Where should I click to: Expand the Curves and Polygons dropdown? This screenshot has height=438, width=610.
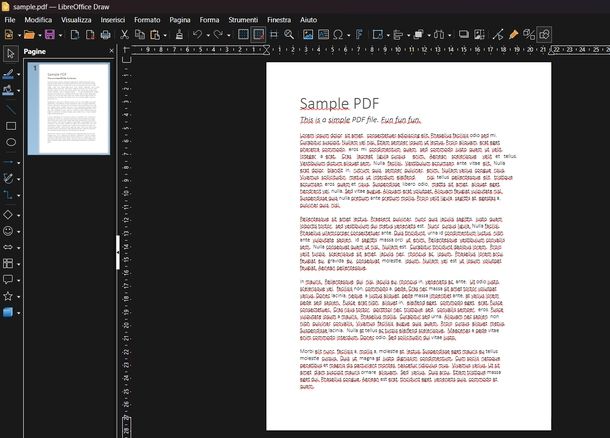coord(18,179)
